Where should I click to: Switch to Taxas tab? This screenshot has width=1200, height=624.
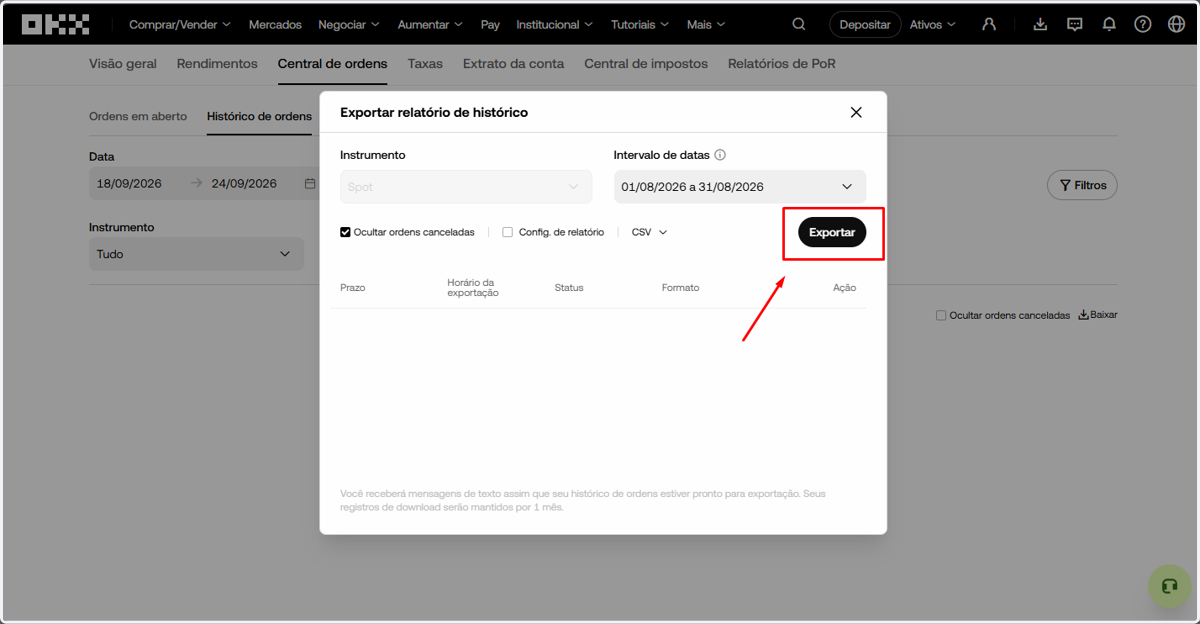(425, 63)
